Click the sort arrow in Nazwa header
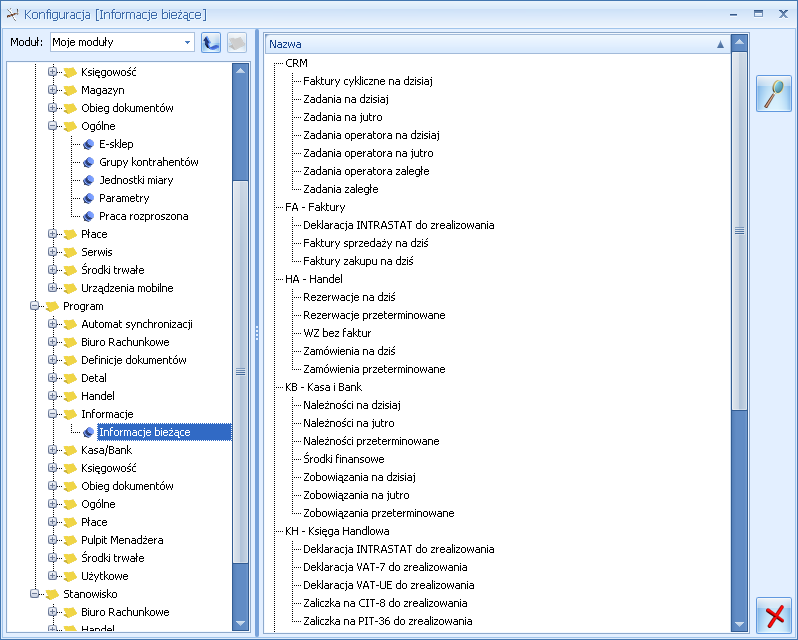798x640 pixels. tap(720, 44)
